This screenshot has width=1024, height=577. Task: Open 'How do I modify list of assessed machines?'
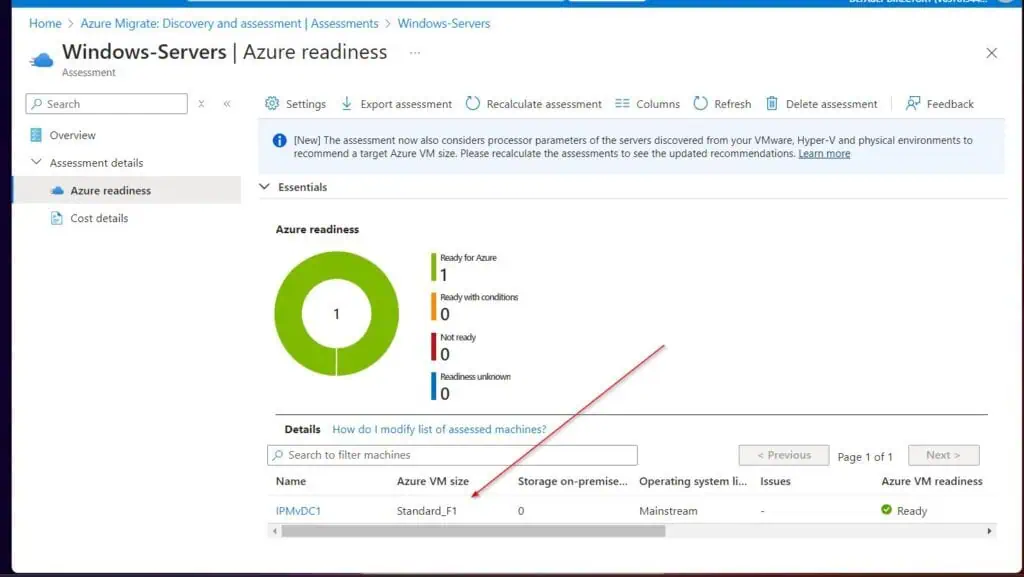[439, 429]
